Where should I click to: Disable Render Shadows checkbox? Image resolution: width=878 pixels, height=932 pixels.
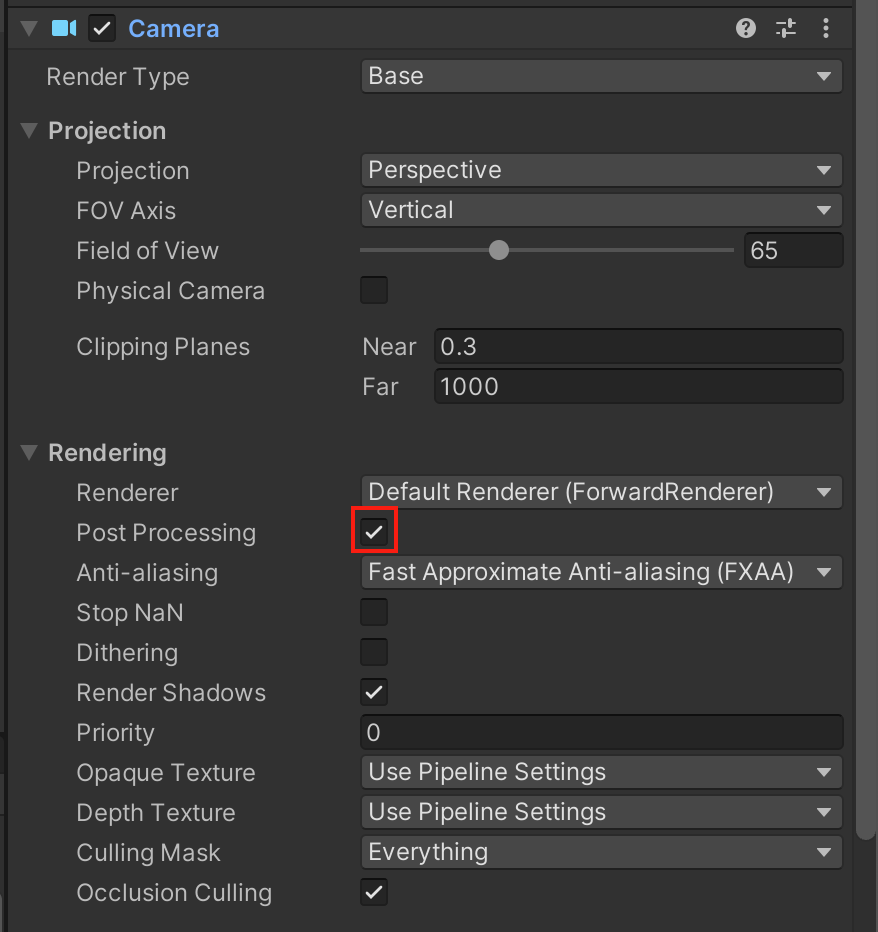(x=374, y=692)
